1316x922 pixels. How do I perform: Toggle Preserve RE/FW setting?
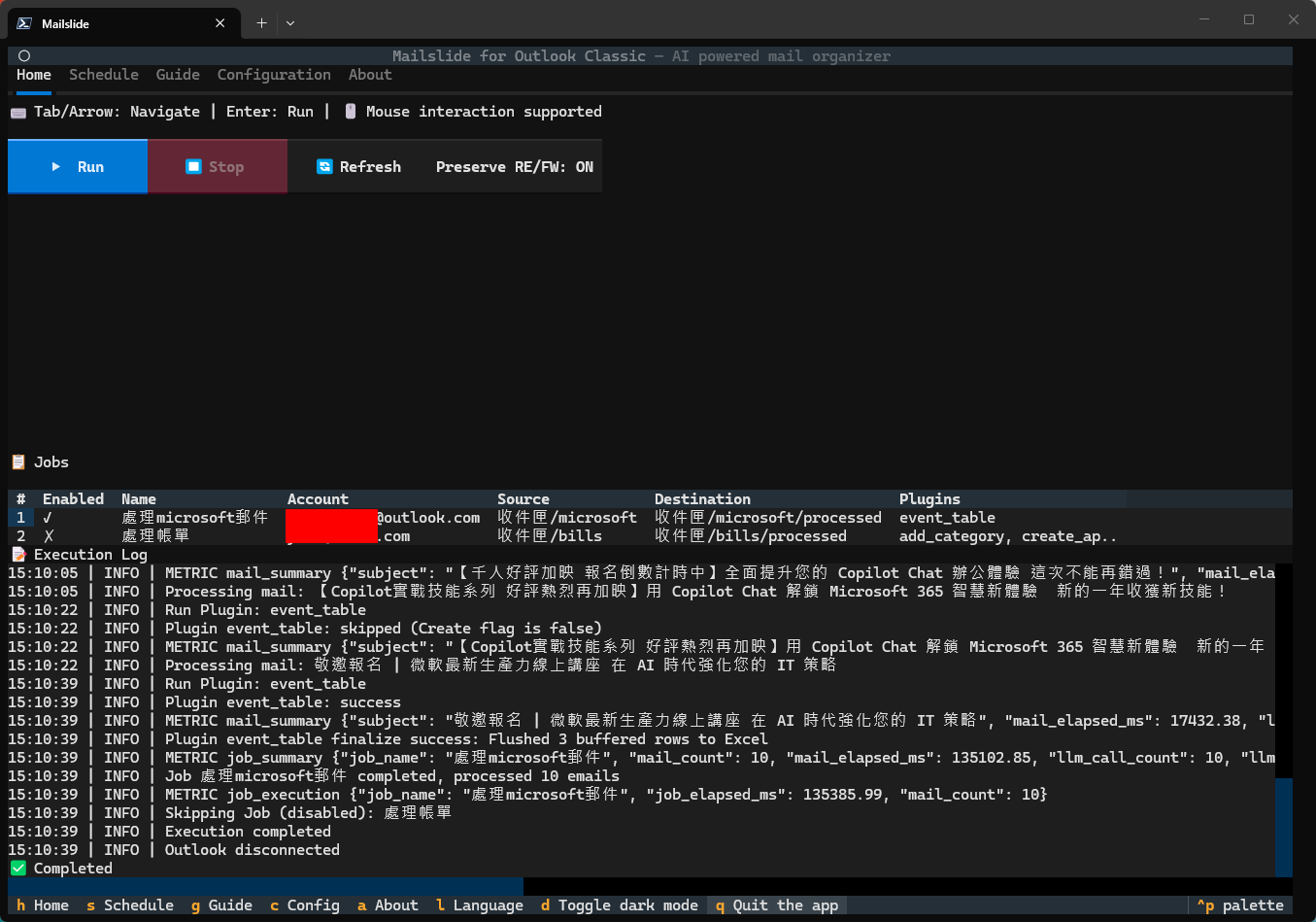pos(514,167)
